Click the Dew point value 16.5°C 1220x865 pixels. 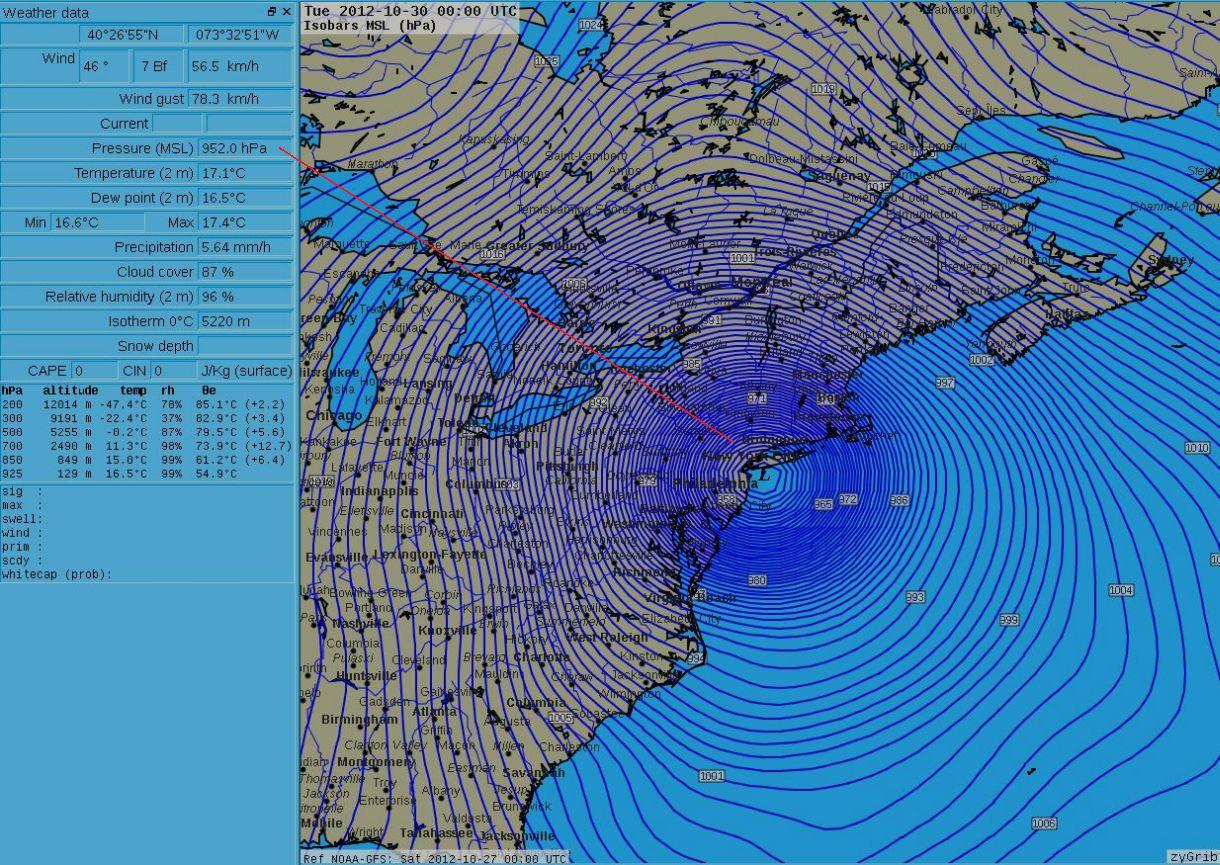tap(245, 198)
